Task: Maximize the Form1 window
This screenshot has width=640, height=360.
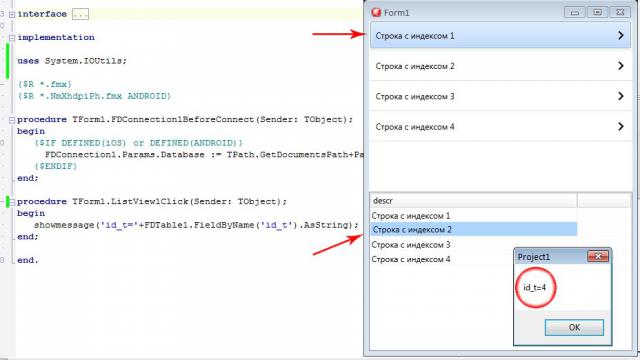Action: (x=597, y=12)
